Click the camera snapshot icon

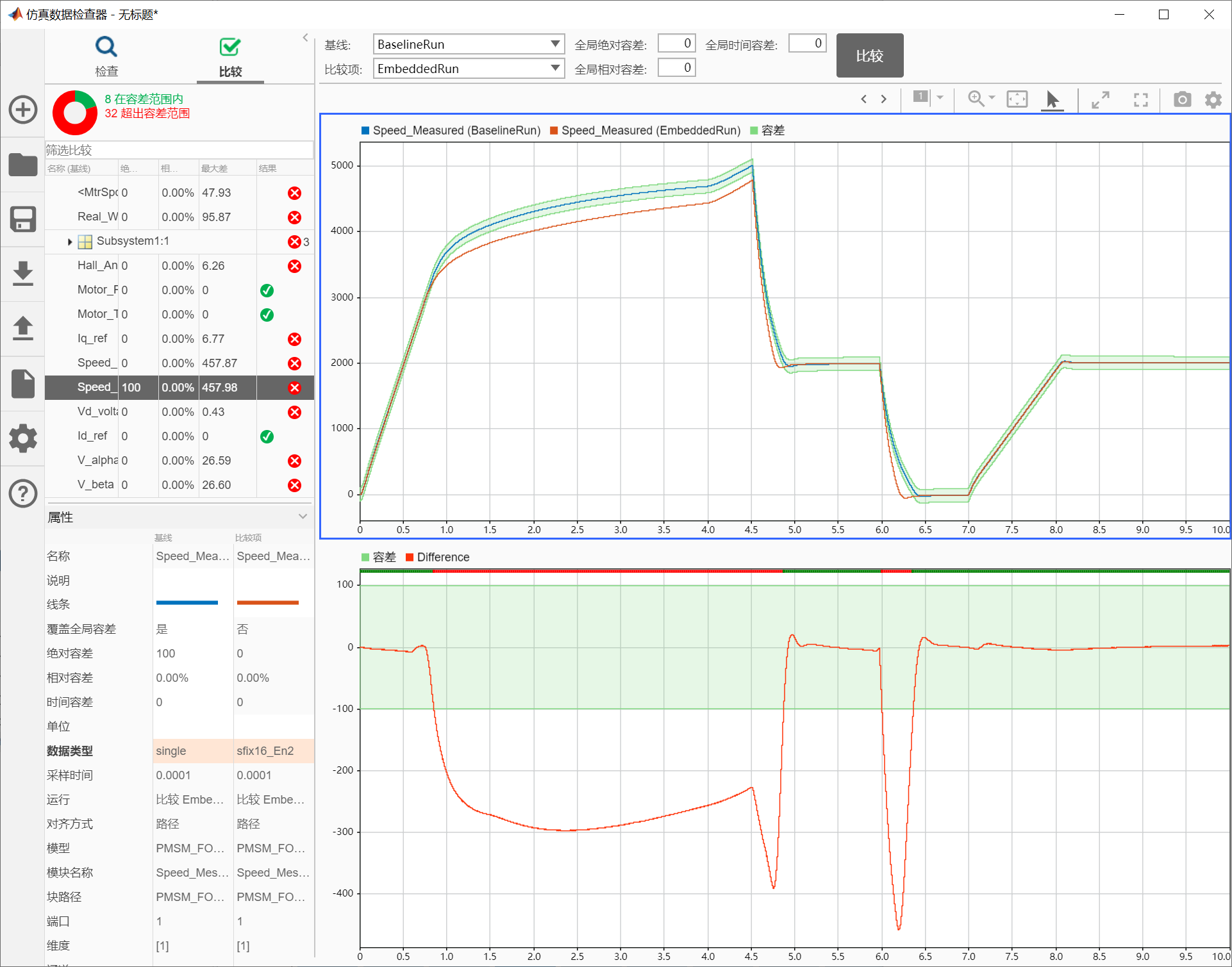pos(1182,100)
